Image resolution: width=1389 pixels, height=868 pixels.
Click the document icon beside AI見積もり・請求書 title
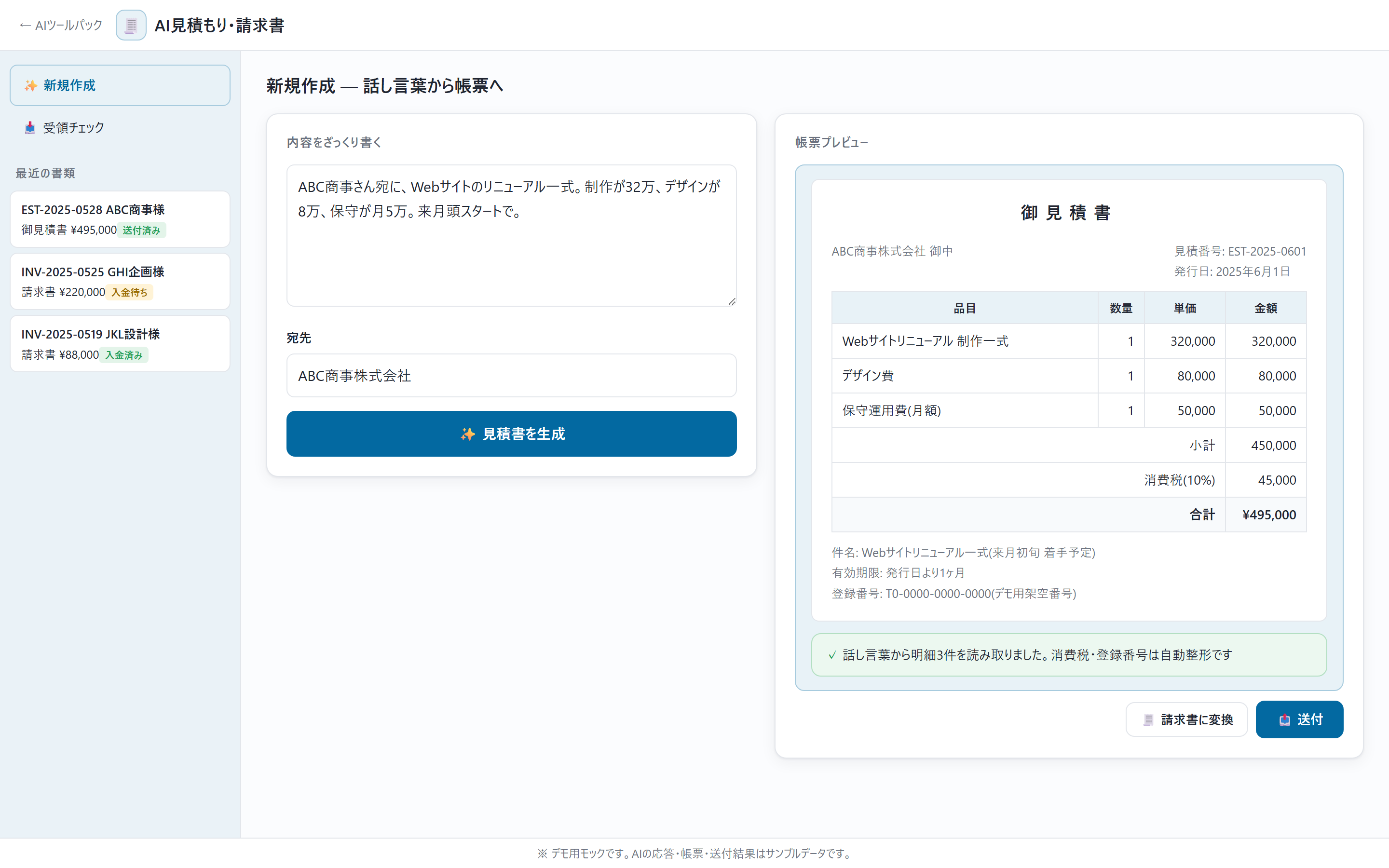click(131, 25)
